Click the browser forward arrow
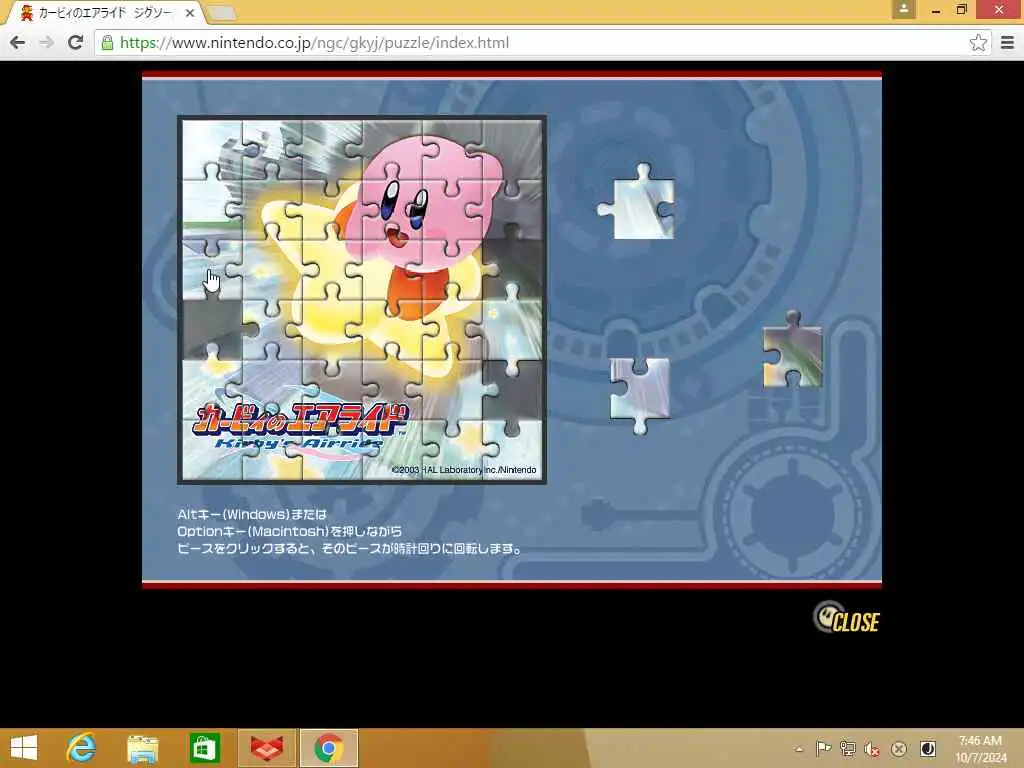The width and height of the screenshot is (1024, 768). pyautogui.click(x=46, y=42)
